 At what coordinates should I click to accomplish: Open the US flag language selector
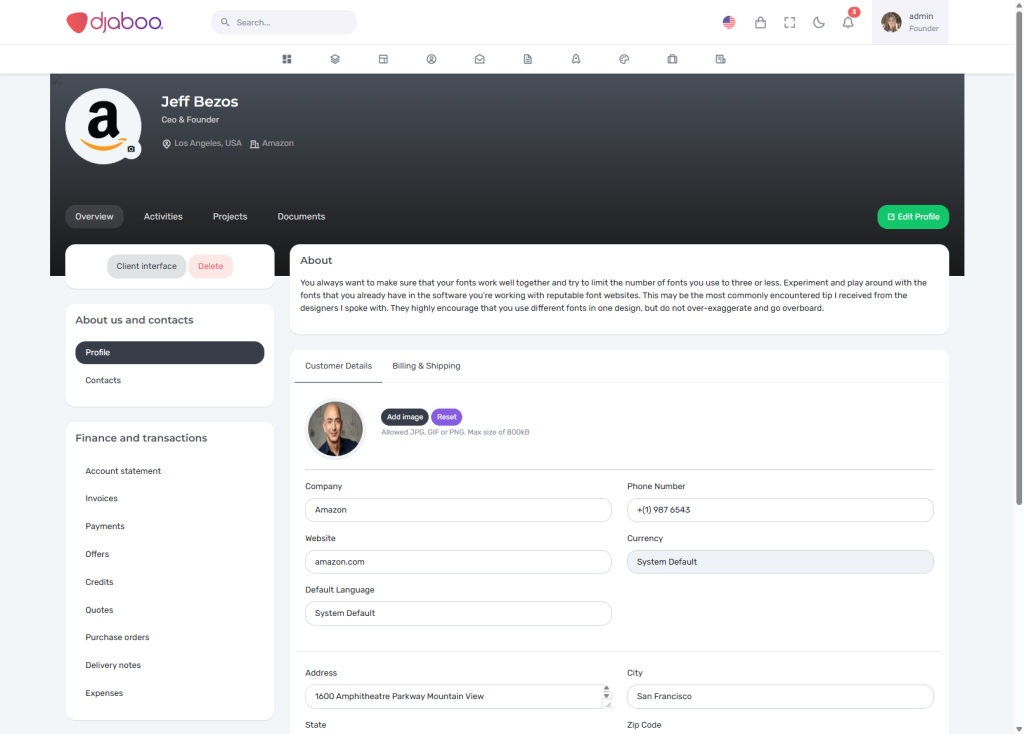pyautogui.click(x=729, y=22)
